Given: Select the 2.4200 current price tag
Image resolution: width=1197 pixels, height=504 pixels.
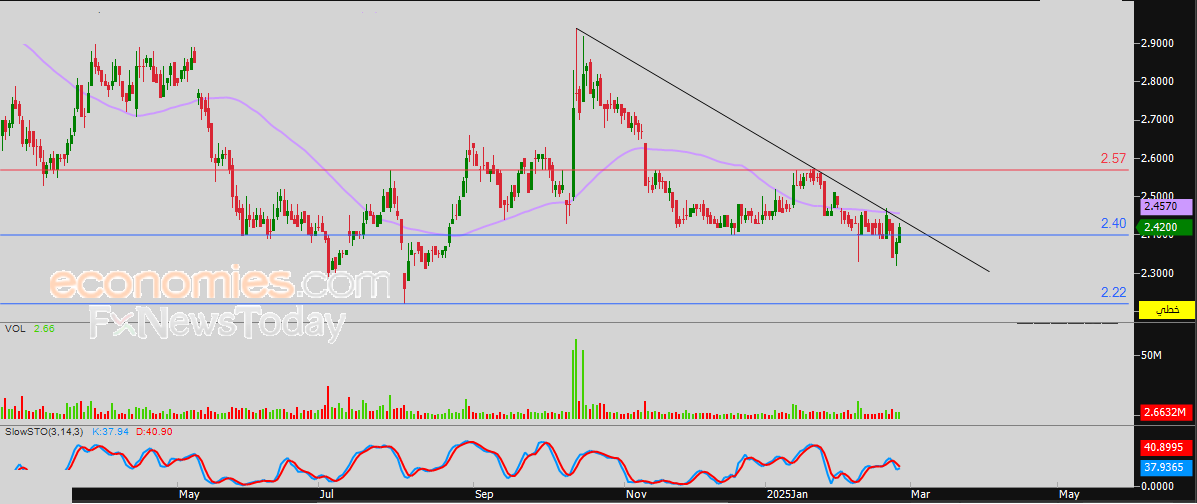Looking at the screenshot, I should tap(1163, 227).
